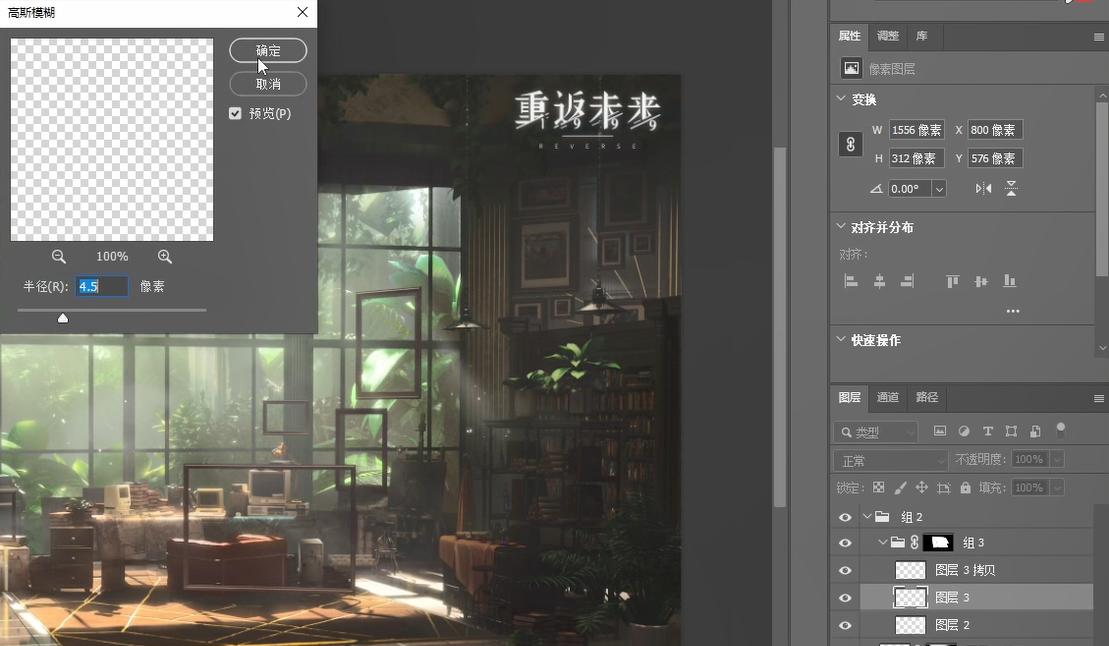The height and width of the screenshot is (646, 1109).
Task: Open the Layers panel menu
Action: point(1099,398)
